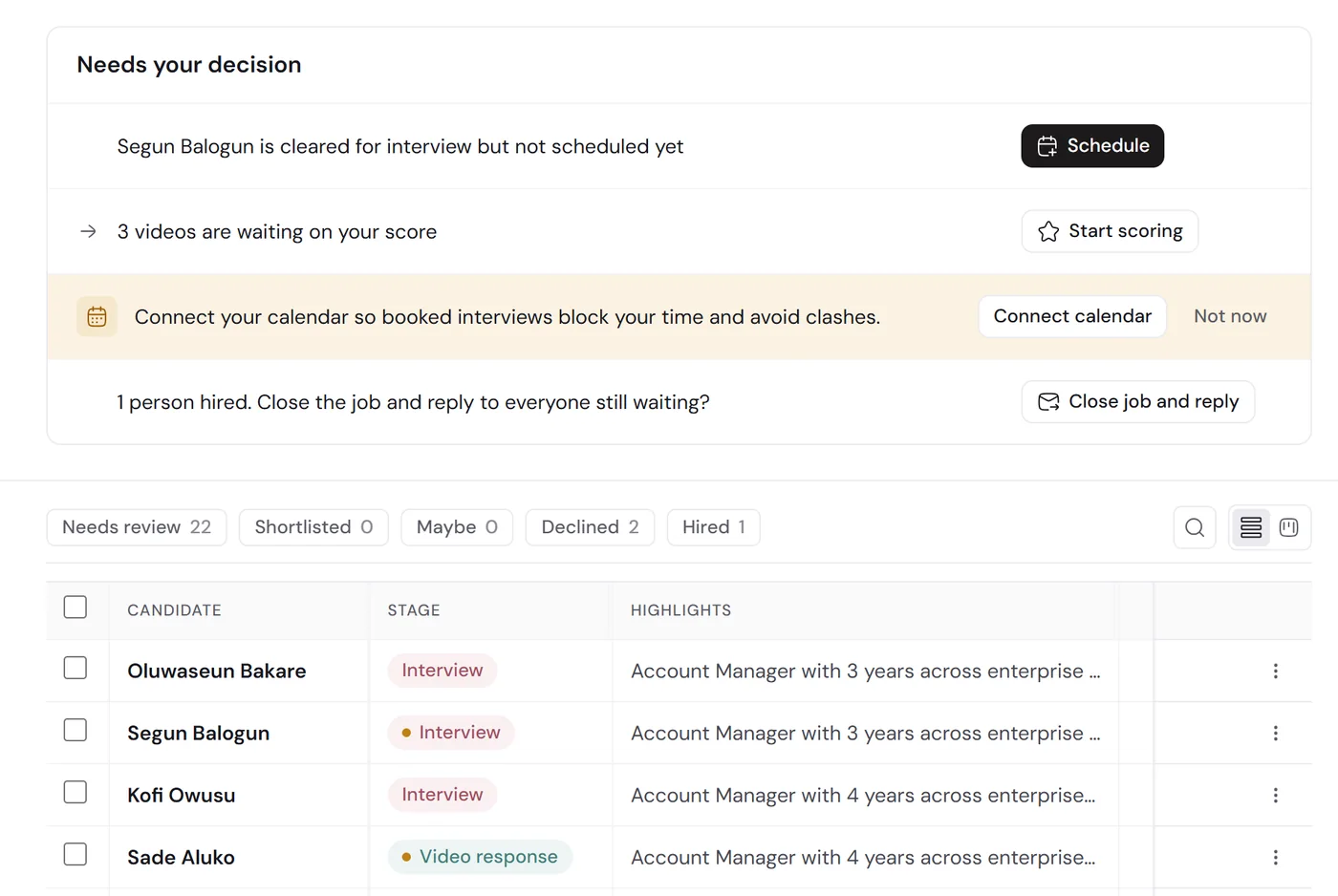This screenshot has width=1338, height=896.
Task: Open more options menu for Sade Aluko
Action: [x=1275, y=858]
